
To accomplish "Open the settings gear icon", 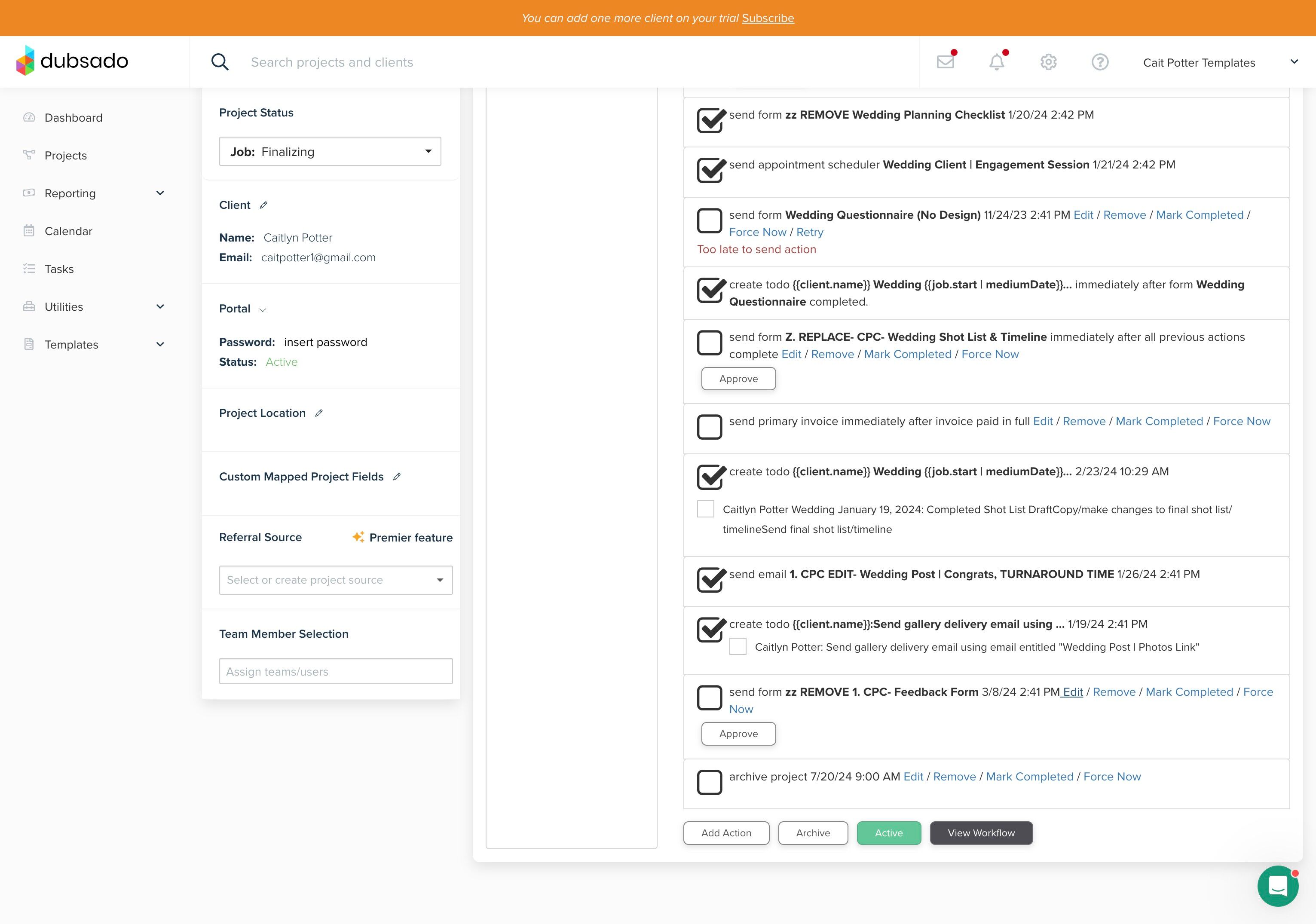I will [1048, 62].
